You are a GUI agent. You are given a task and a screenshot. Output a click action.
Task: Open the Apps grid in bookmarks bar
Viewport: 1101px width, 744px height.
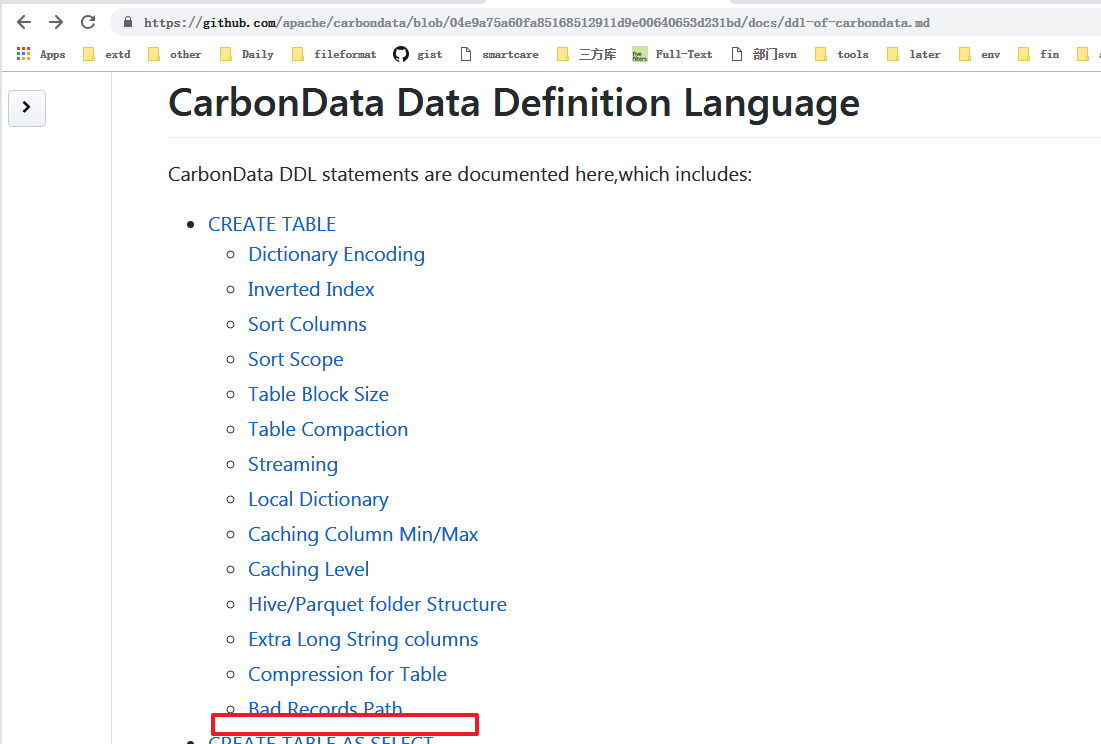41,54
